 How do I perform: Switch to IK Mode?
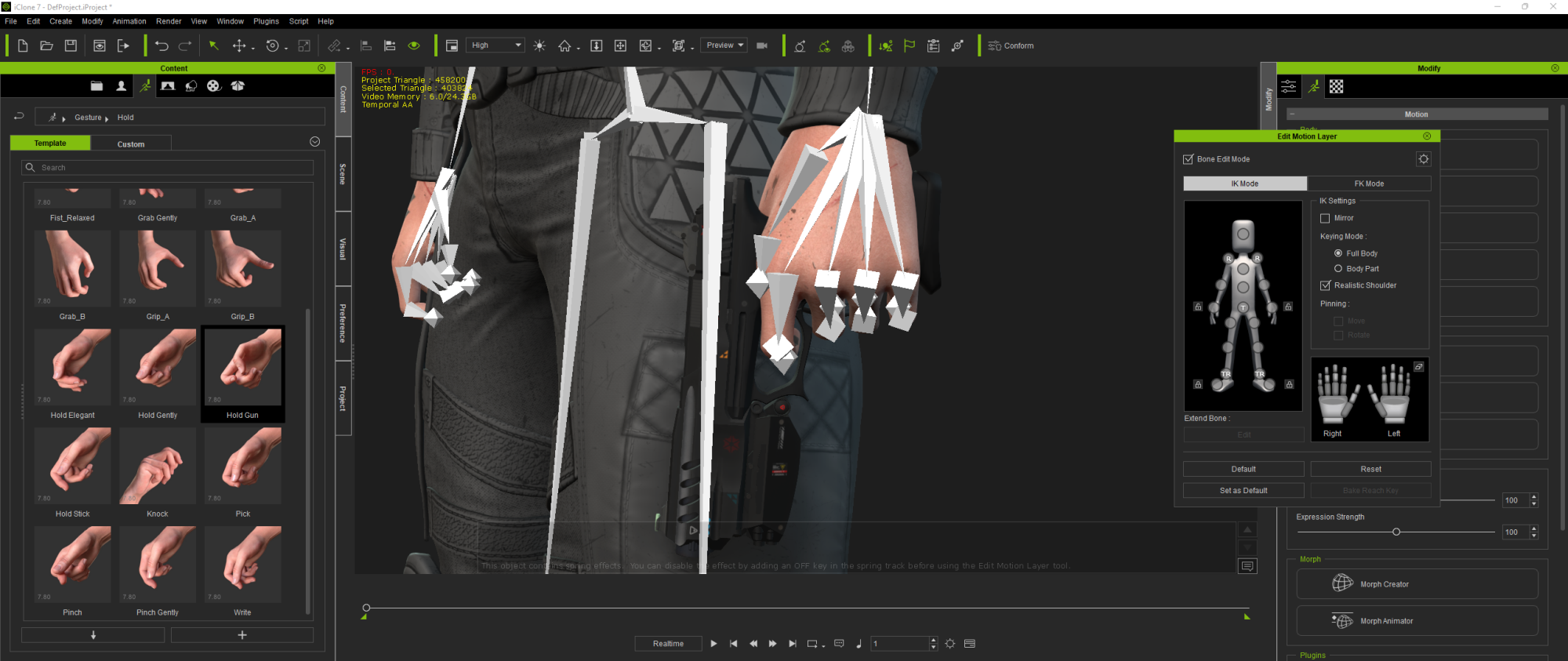point(1244,183)
